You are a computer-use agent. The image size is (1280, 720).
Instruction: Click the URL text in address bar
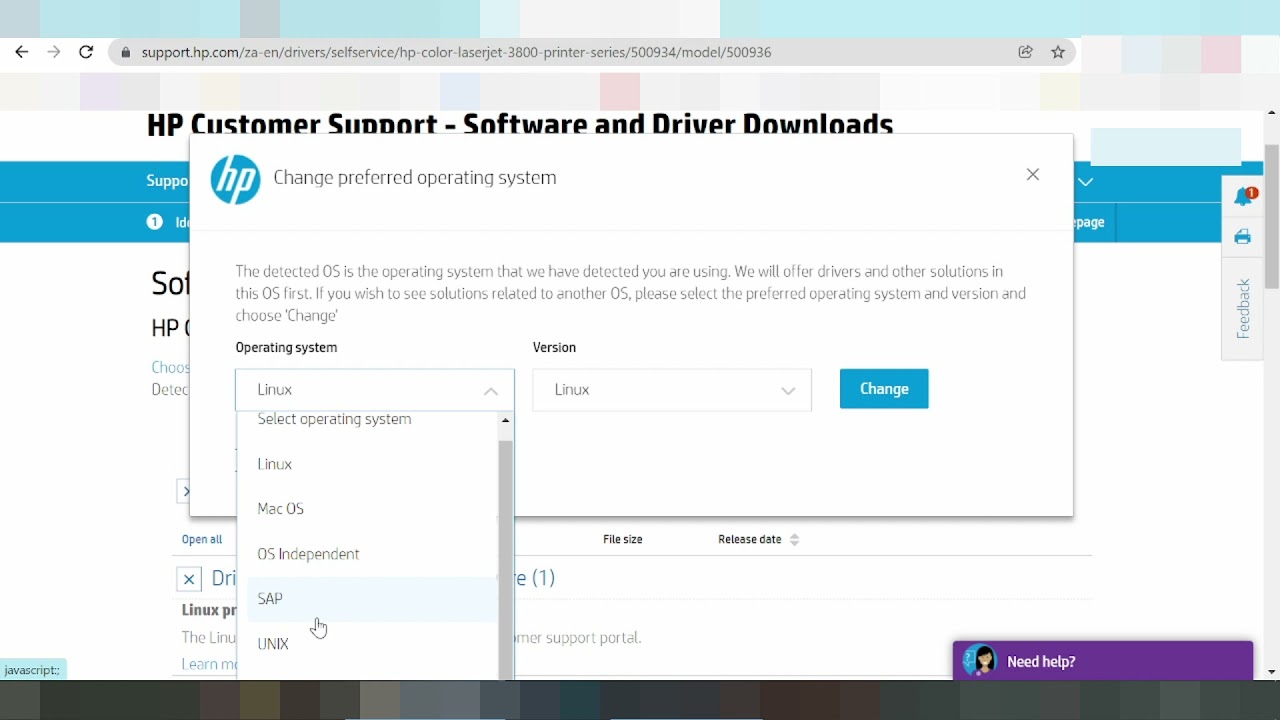(456, 52)
